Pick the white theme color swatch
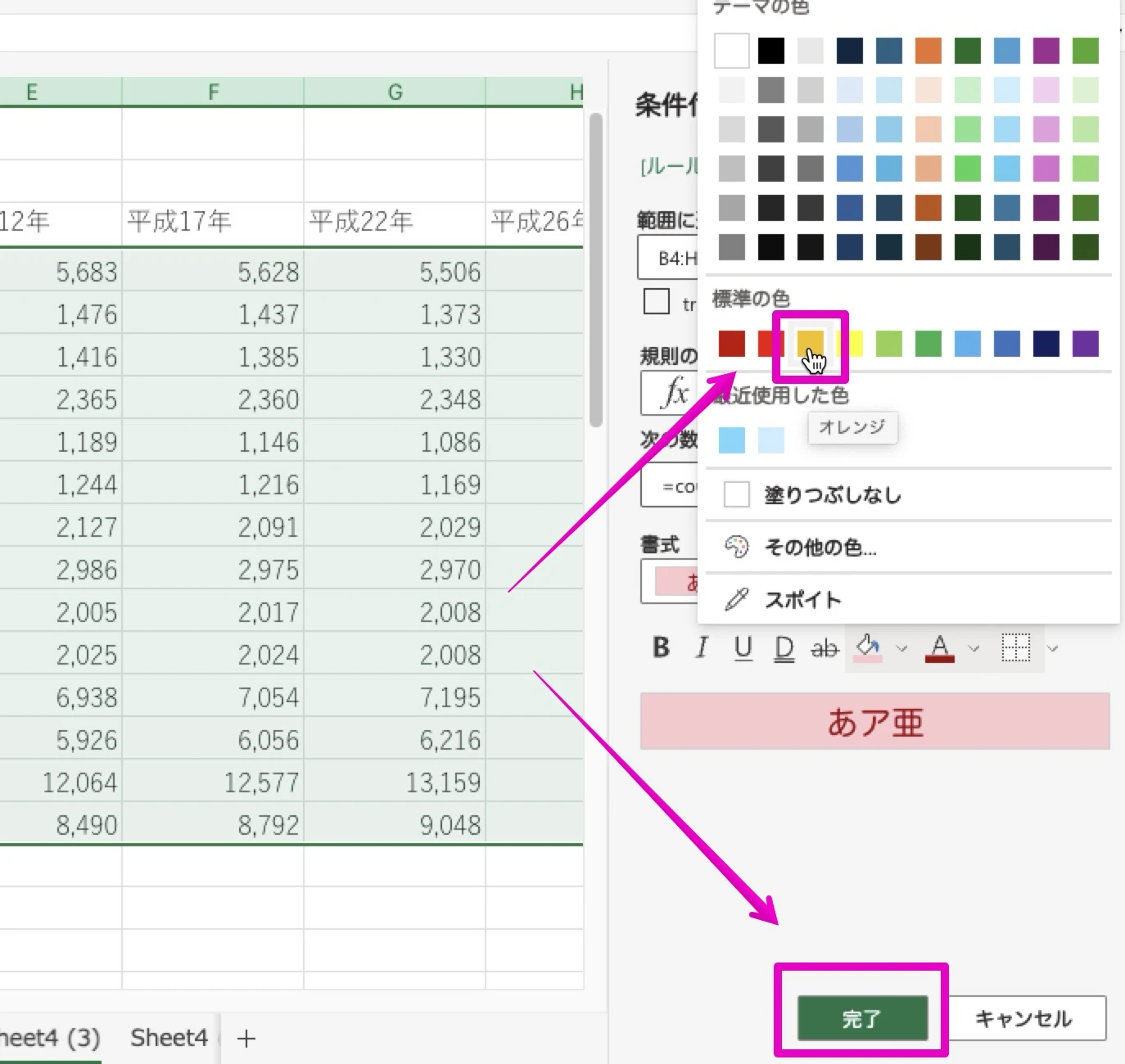Viewport: 1125px width, 1064px height. point(732,51)
